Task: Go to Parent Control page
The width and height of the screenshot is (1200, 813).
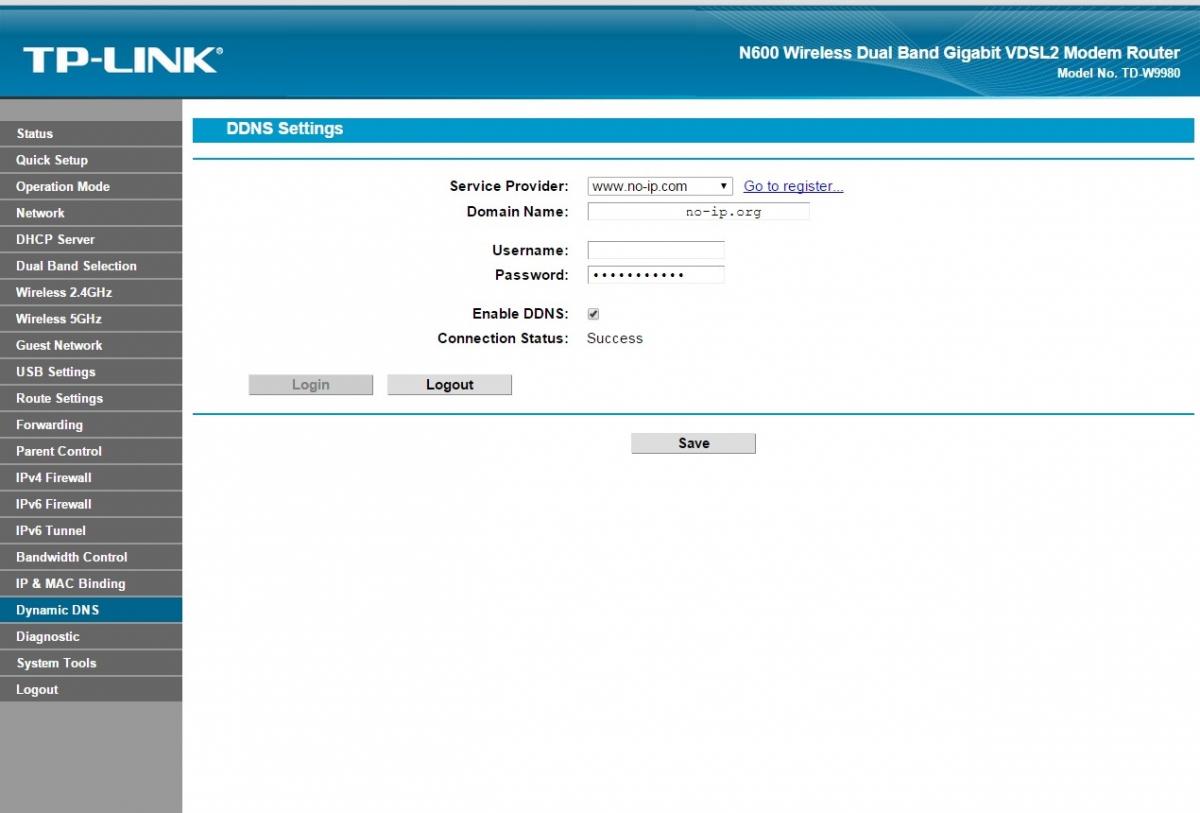Action: tap(91, 451)
